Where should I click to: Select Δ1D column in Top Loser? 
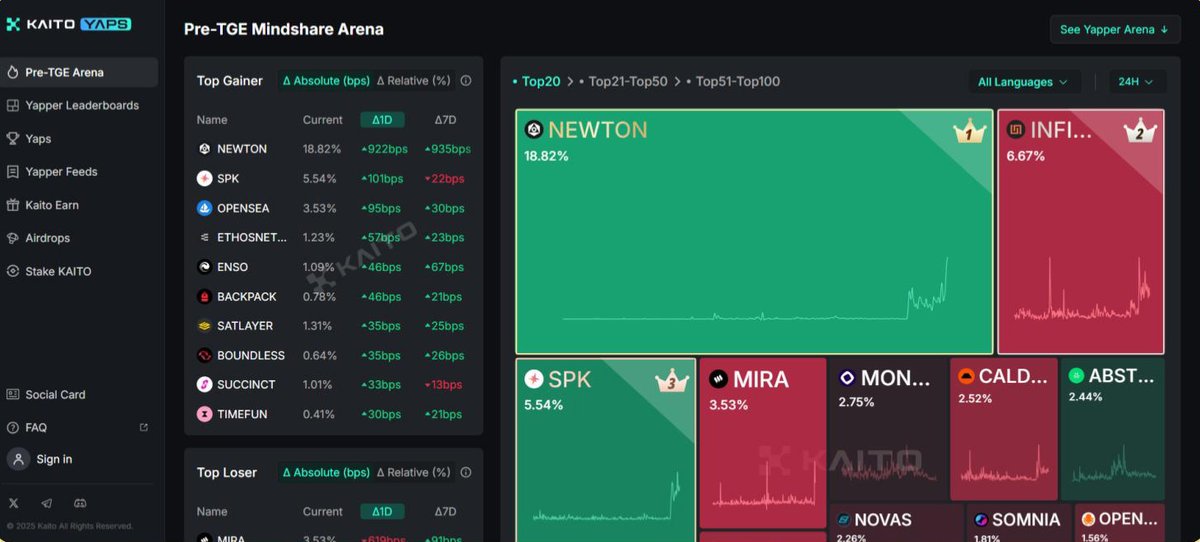[x=382, y=511]
